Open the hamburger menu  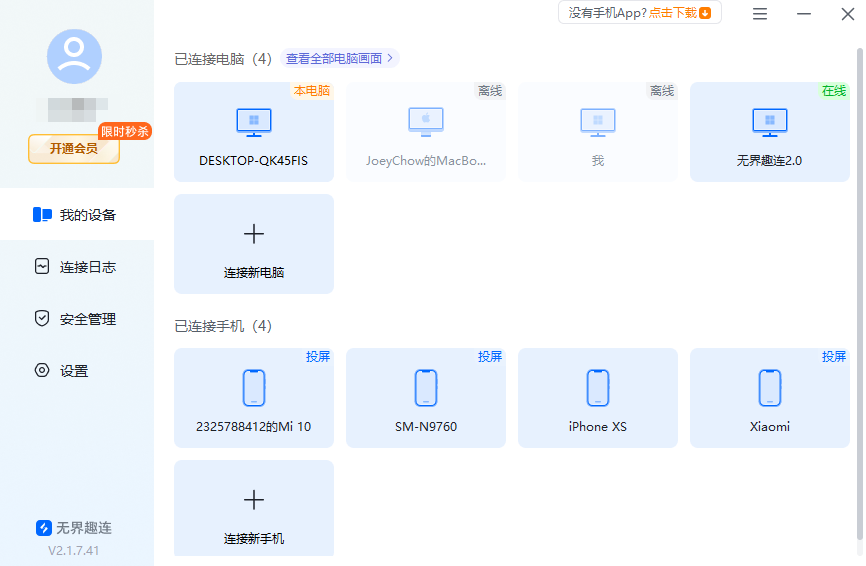760,14
